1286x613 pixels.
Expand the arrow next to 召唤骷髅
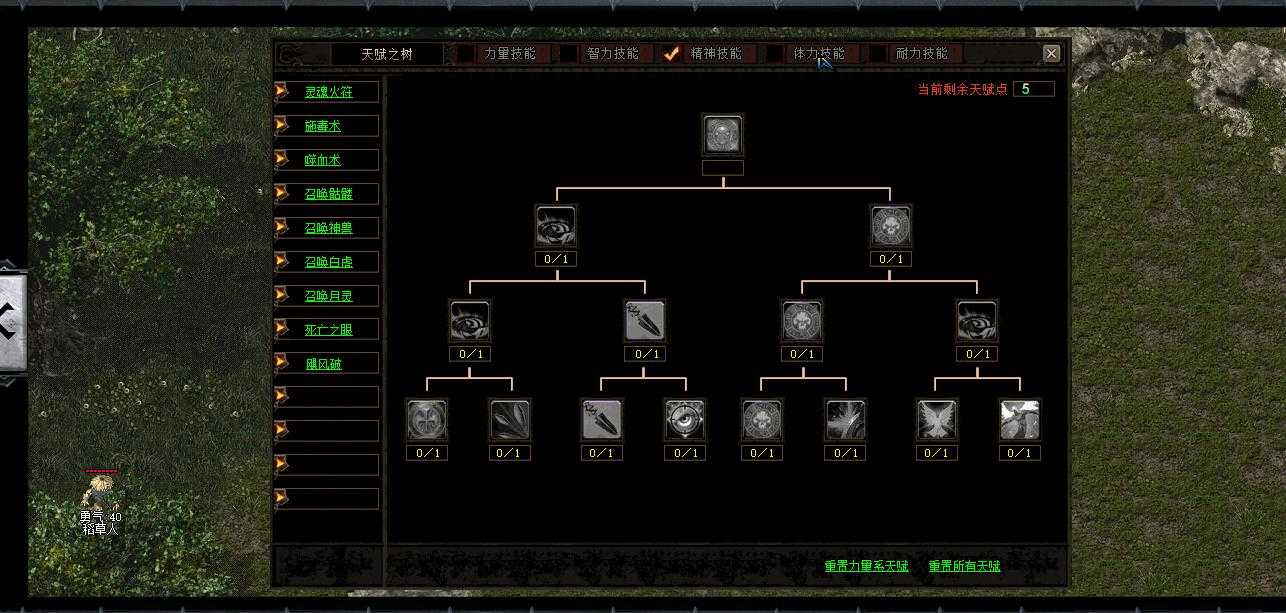[x=282, y=194]
